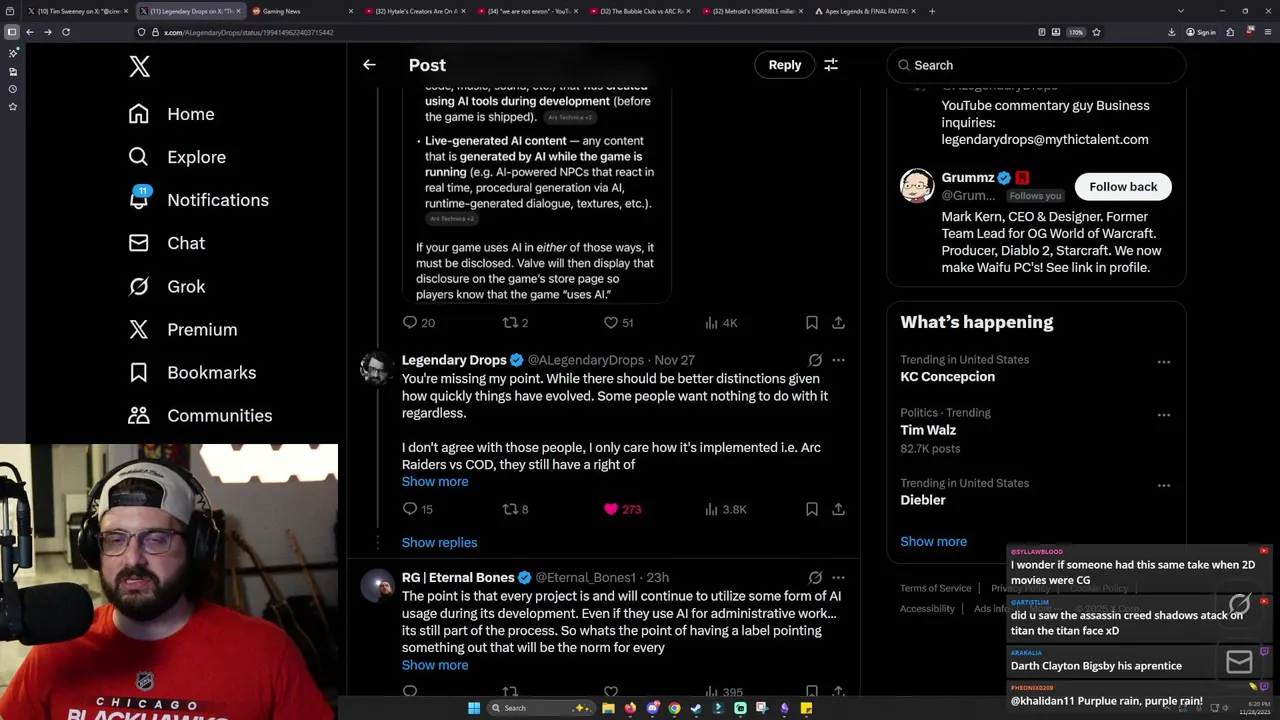The image size is (1280, 720).
Task: Bookmark the reply with 273 likes
Action: [x=812, y=509]
